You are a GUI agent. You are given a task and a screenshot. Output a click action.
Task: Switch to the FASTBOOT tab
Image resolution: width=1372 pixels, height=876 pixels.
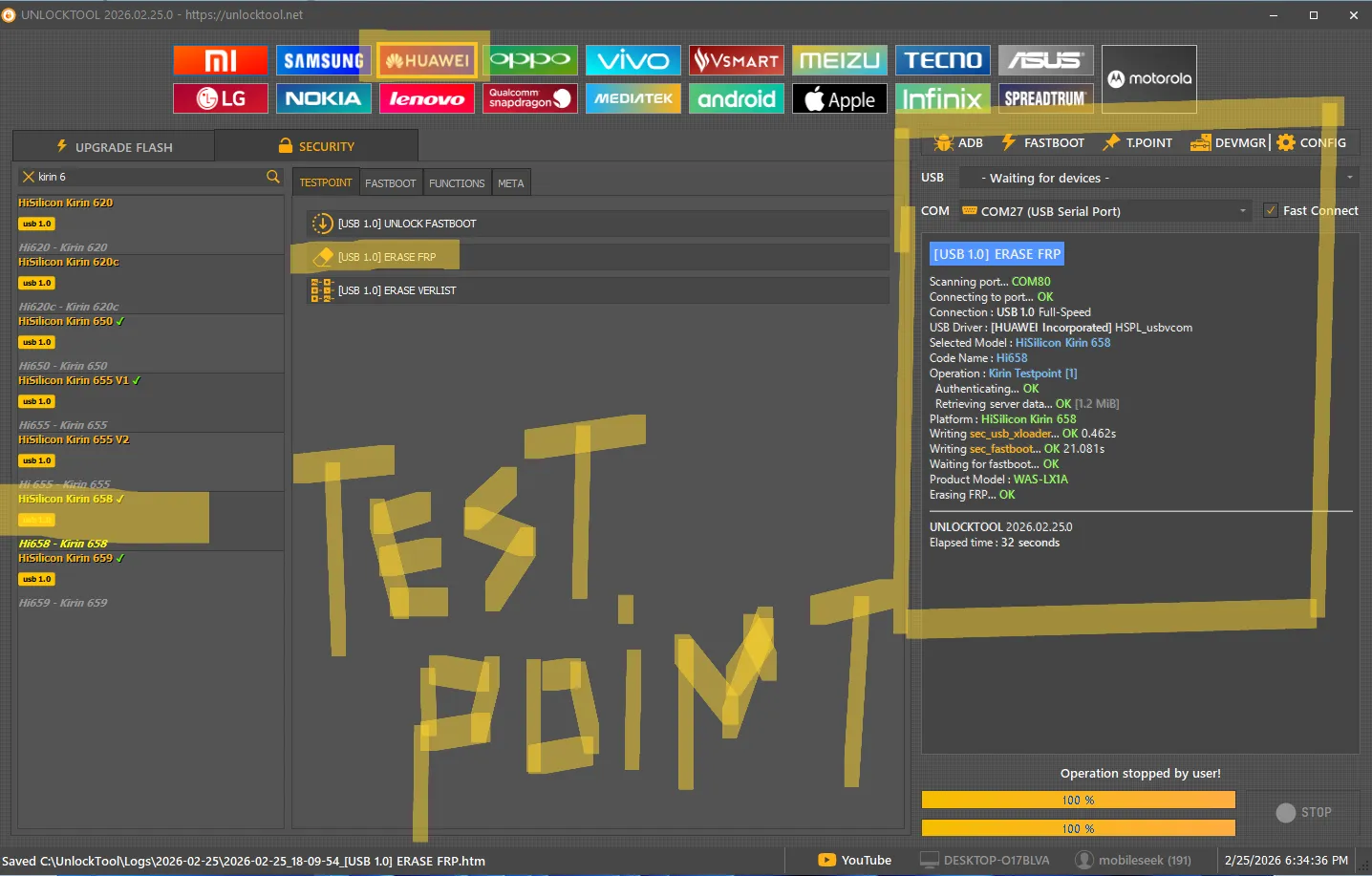(x=390, y=183)
